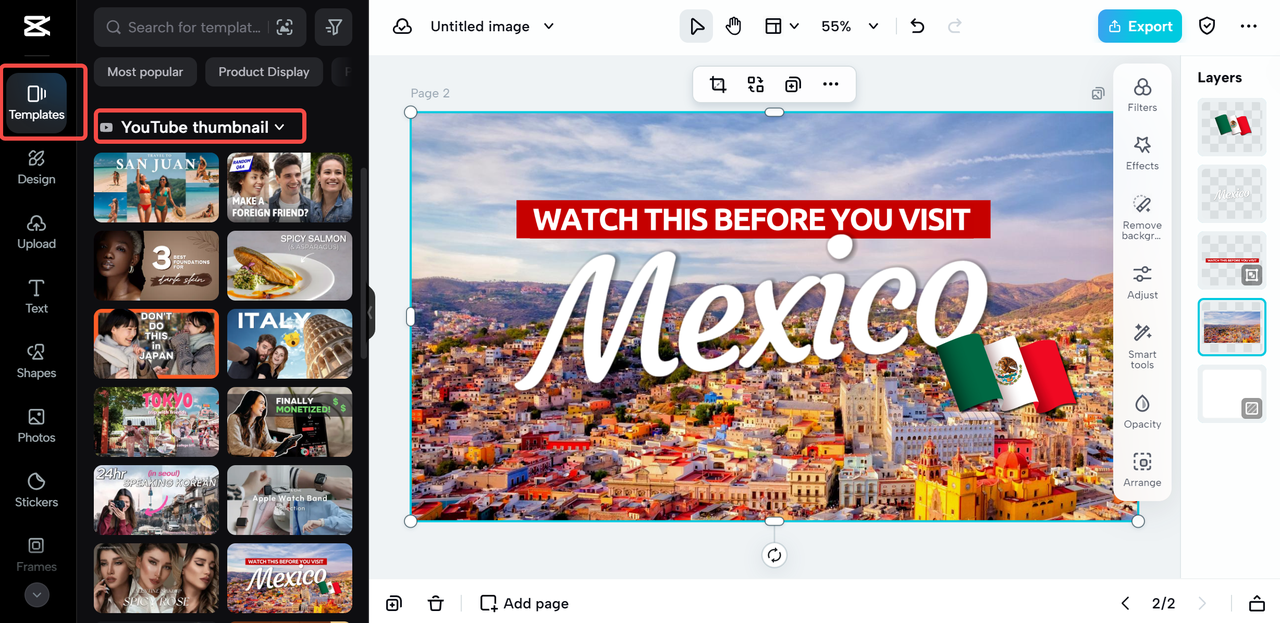
Task: Select the Mexican flag layer thumbnail
Action: click(x=1232, y=126)
